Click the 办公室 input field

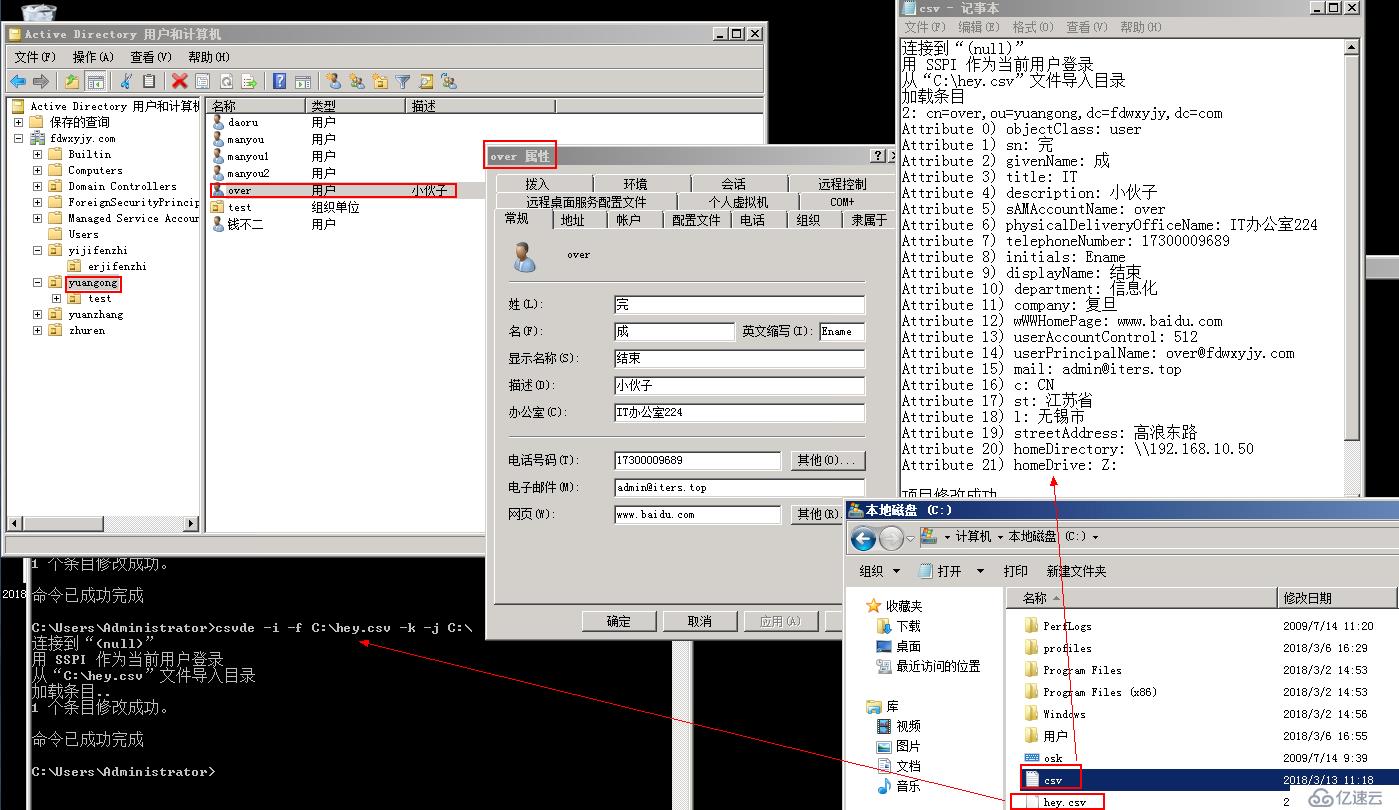(x=739, y=412)
